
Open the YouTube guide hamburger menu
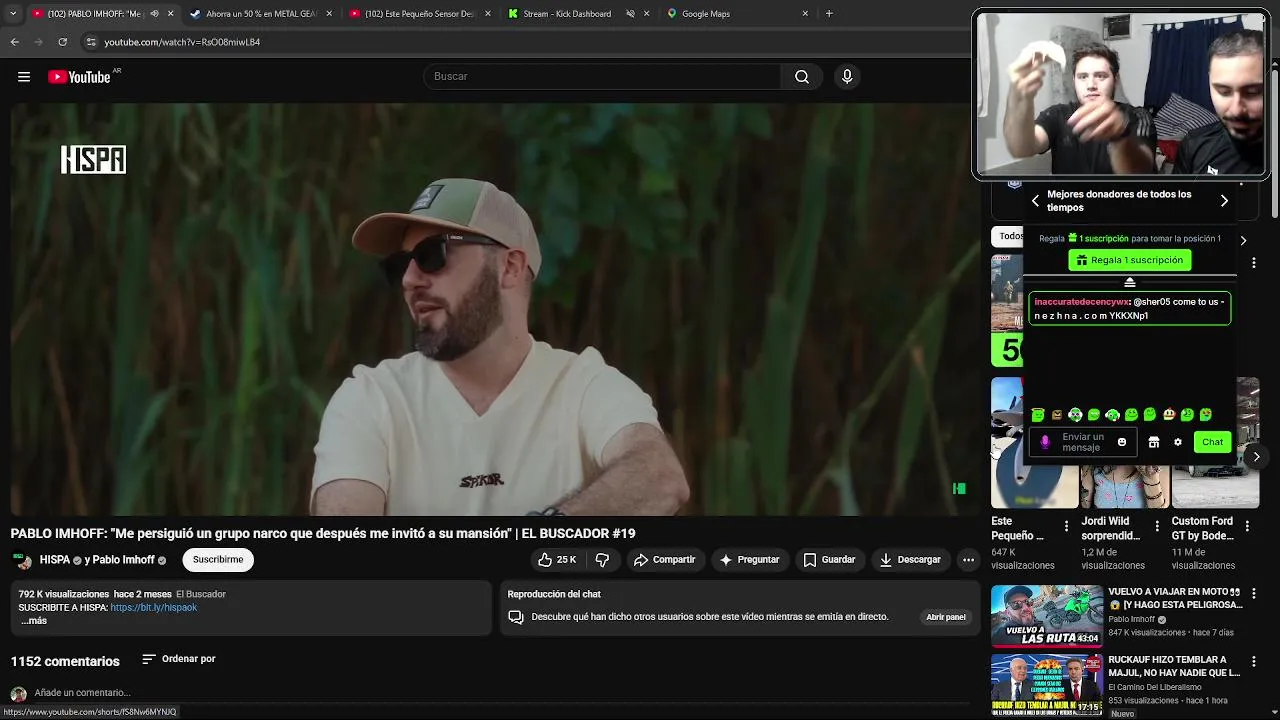coord(24,77)
